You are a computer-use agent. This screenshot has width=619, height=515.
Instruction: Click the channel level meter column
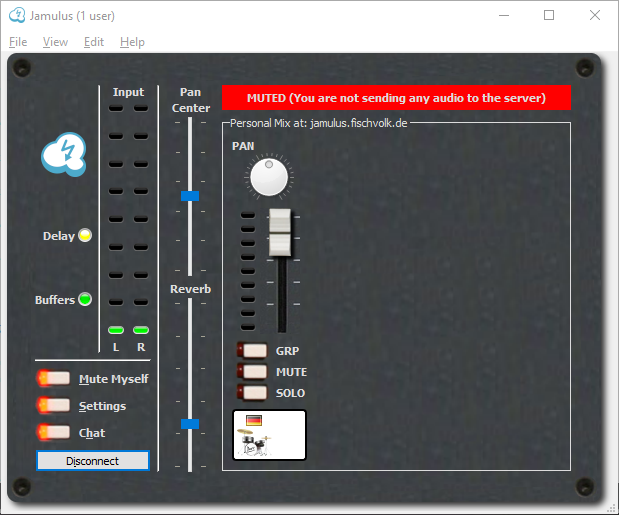[x=248, y=271]
